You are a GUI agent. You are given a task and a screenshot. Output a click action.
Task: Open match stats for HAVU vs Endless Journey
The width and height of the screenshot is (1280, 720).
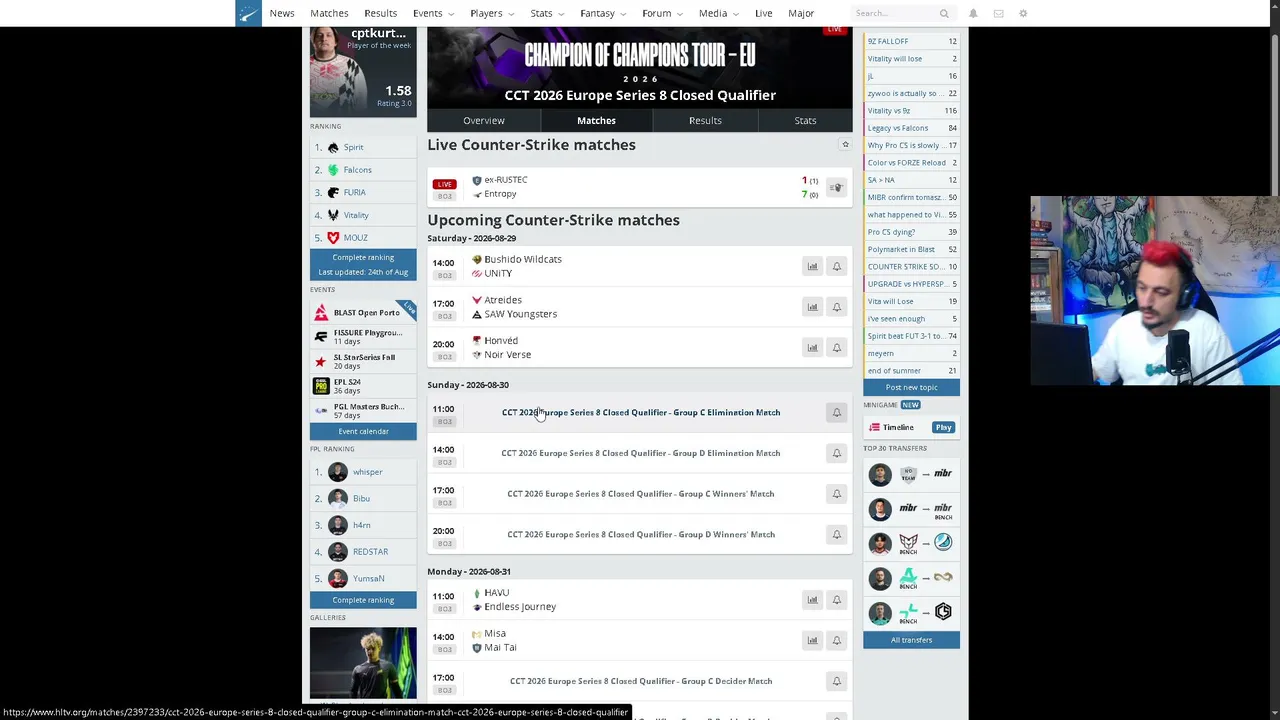pyautogui.click(x=812, y=600)
